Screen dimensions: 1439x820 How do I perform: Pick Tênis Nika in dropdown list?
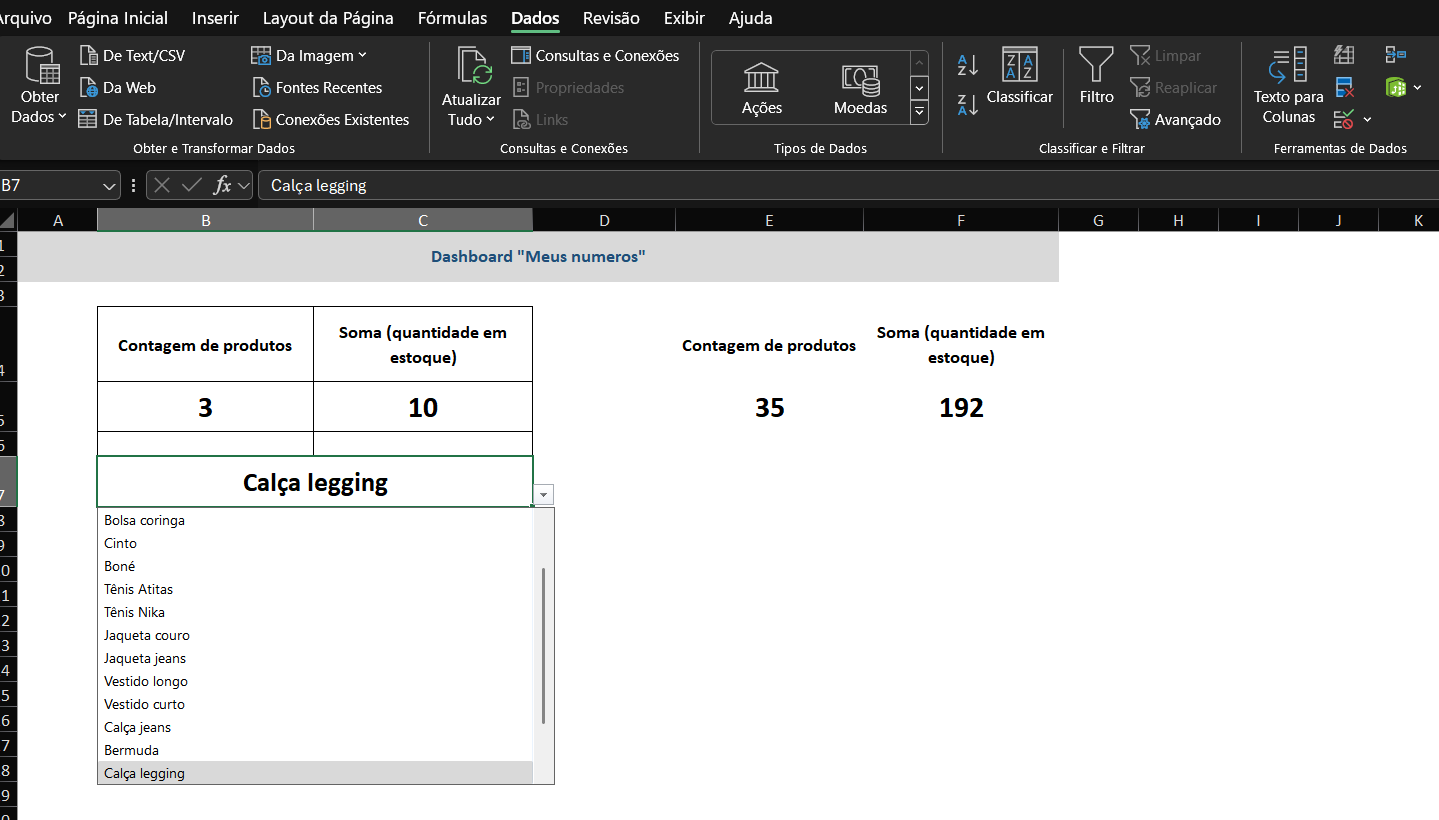click(x=315, y=612)
